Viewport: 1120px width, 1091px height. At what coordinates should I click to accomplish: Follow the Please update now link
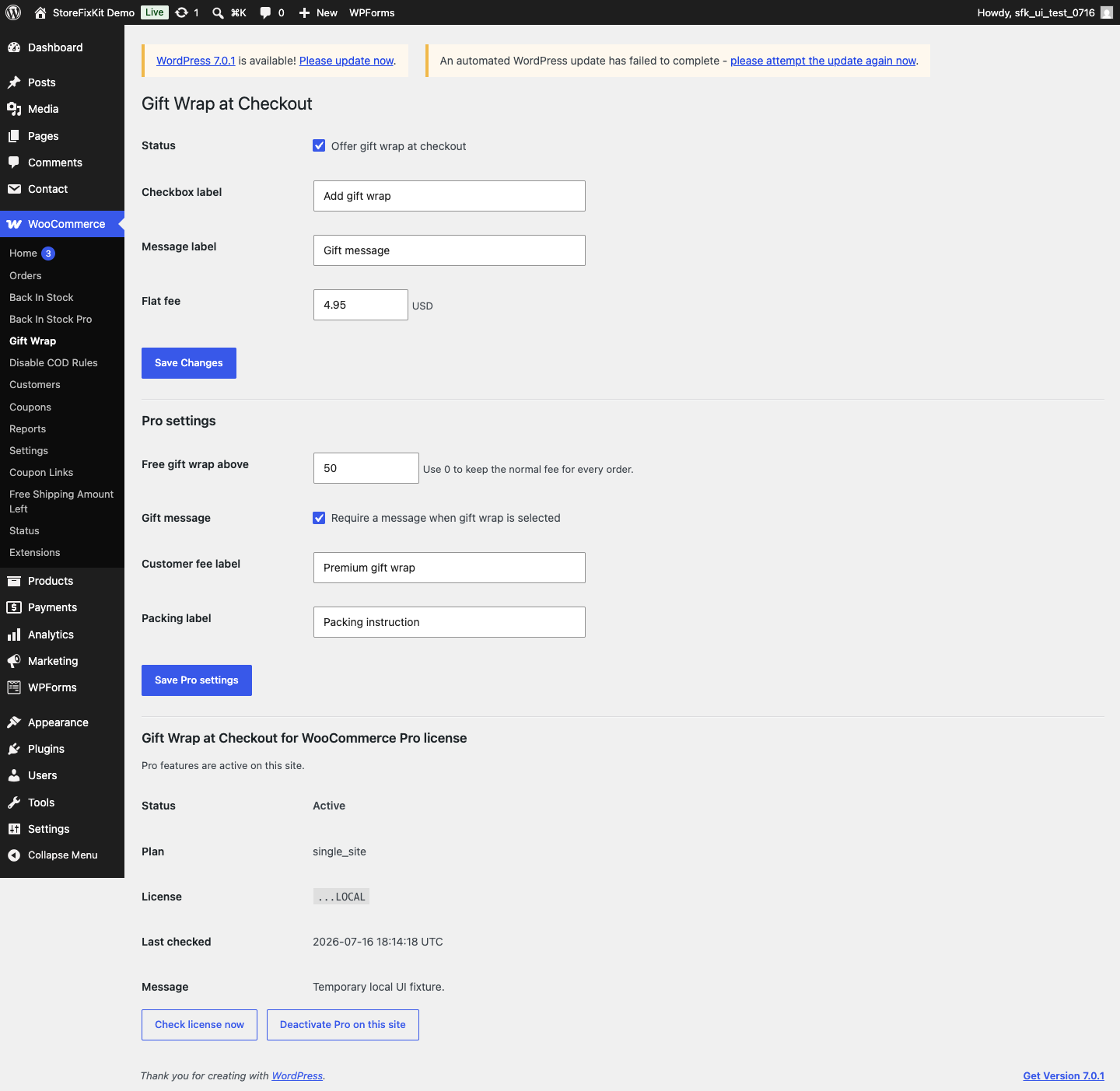pos(347,61)
